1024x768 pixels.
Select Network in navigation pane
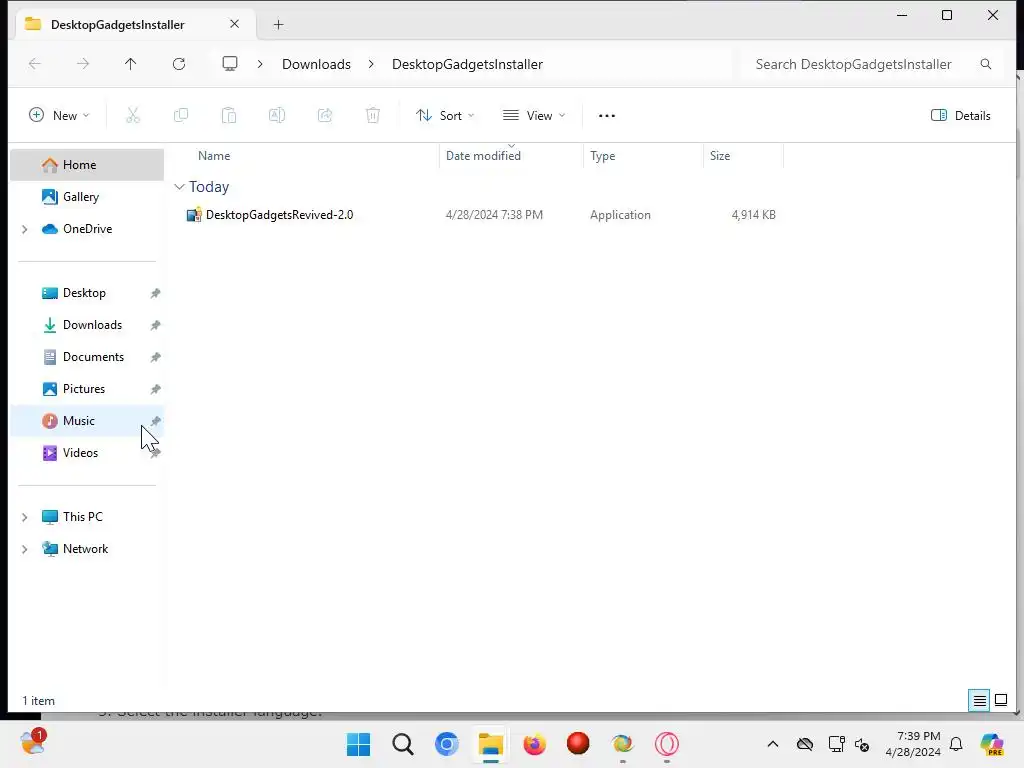coord(85,549)
